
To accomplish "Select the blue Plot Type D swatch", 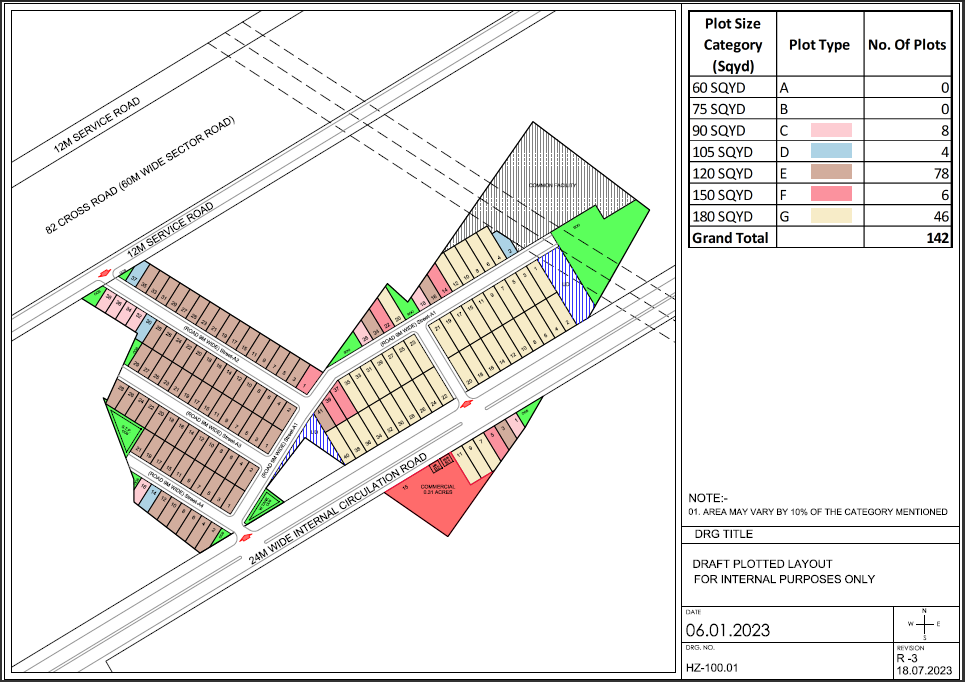I will tap(830, 151).
